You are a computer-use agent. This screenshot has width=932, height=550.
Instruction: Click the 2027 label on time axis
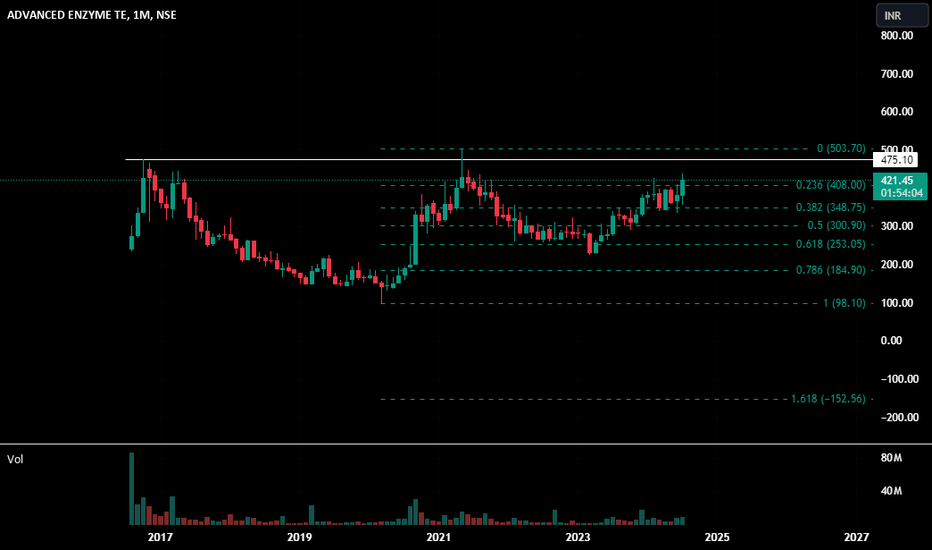click(857, 537)
